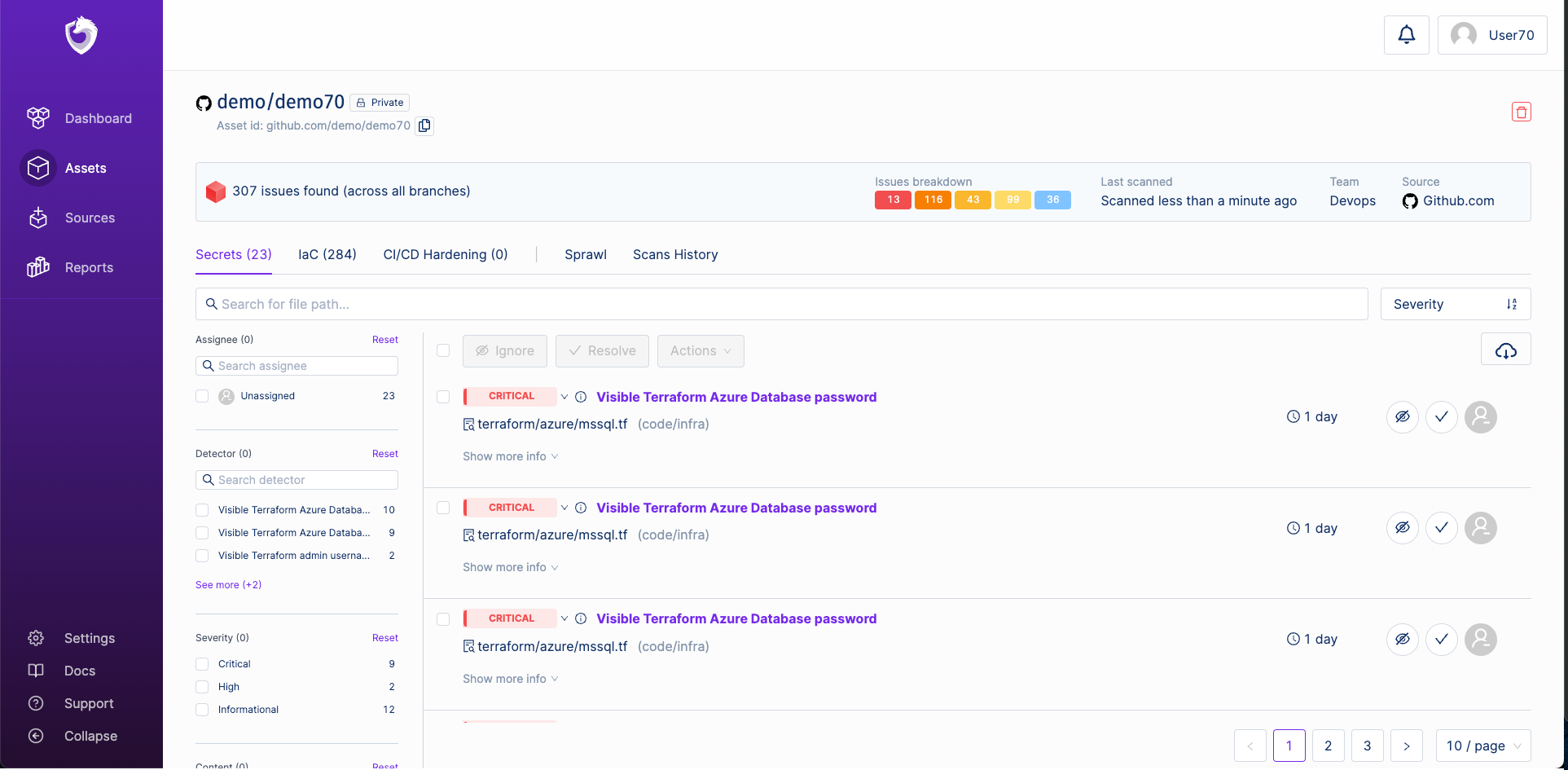Open the 10 / page size dropdown

[1483, 746]
